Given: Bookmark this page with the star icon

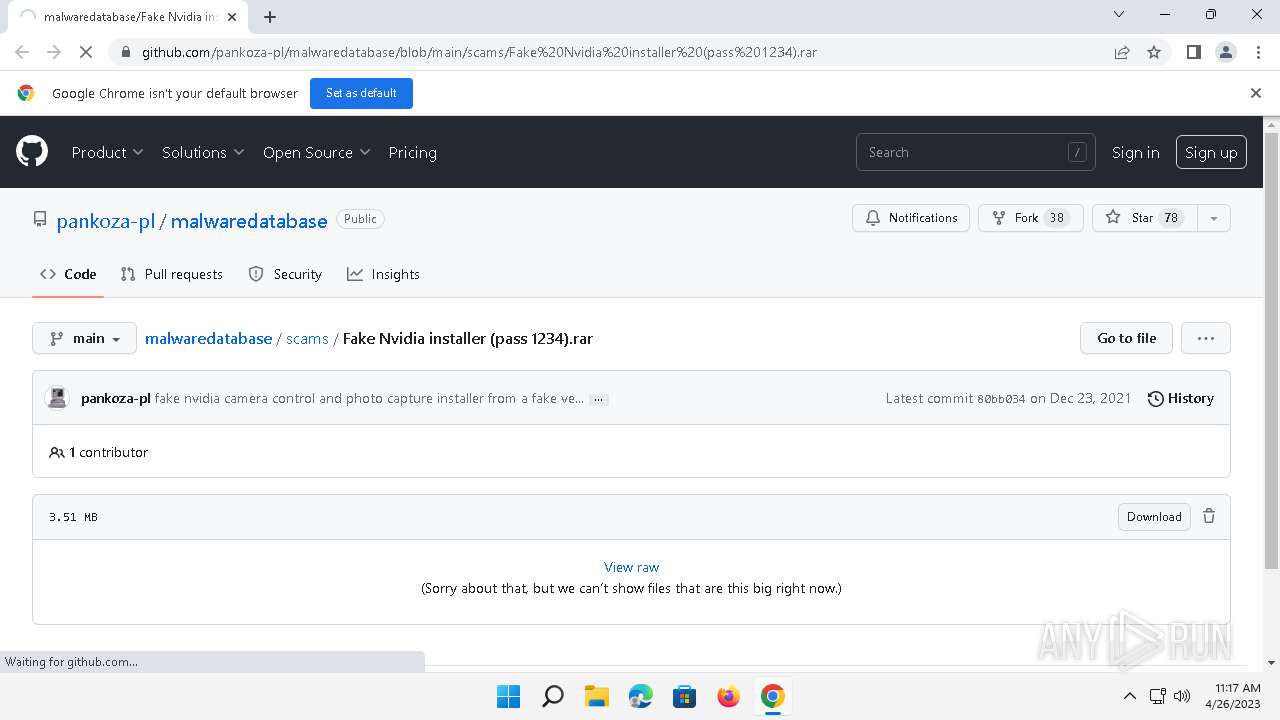Looking at the screenshot, I should (x=1154, y=52).
